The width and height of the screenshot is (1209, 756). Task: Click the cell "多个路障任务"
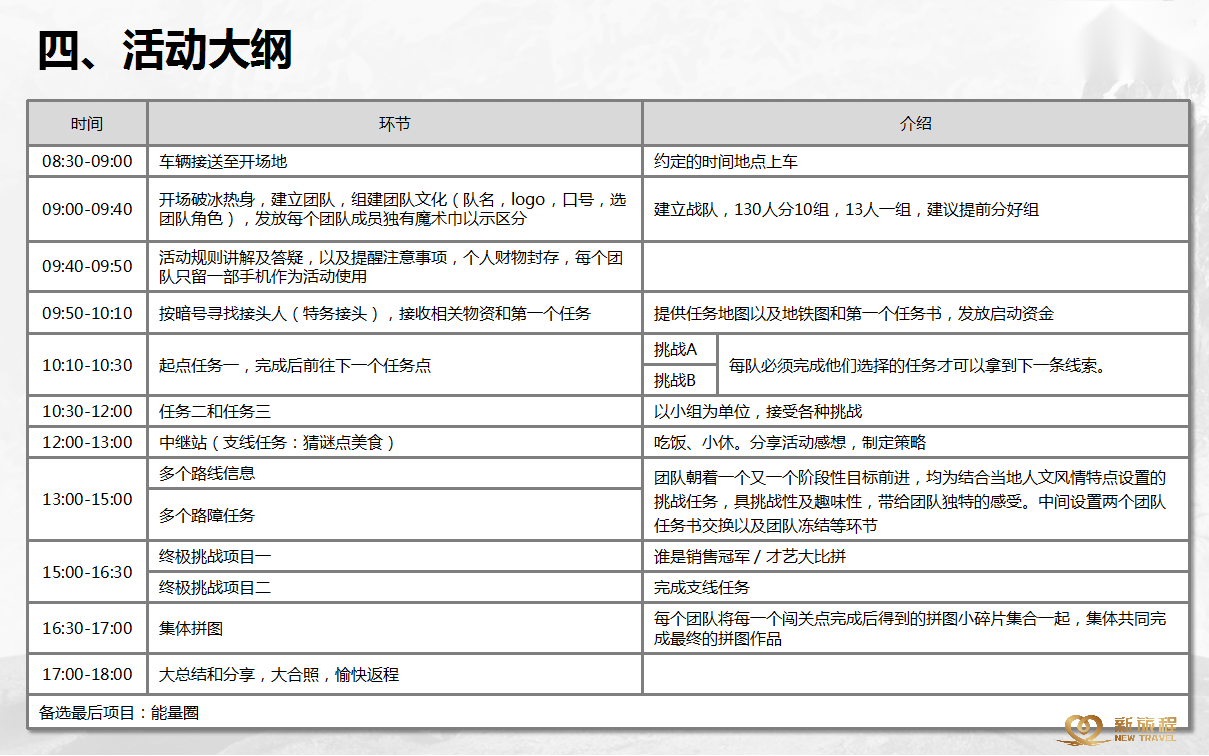[x=395, y=515]
